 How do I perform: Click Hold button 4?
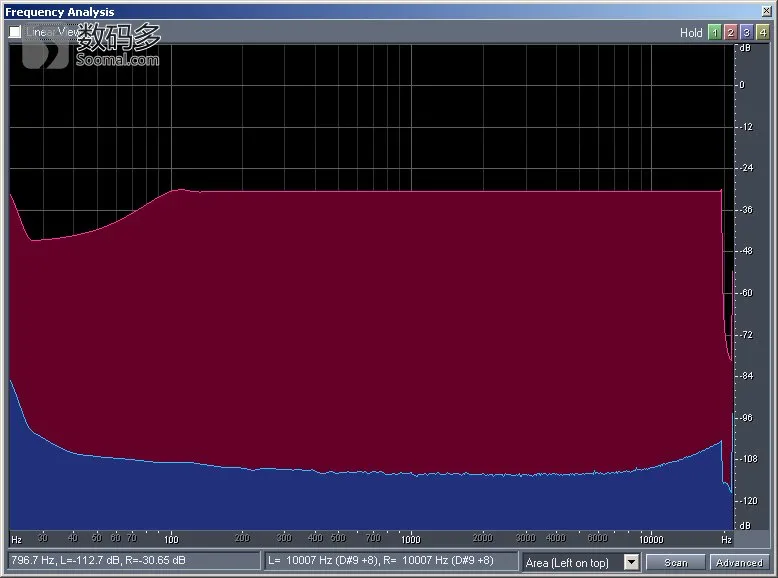(763, 33)
